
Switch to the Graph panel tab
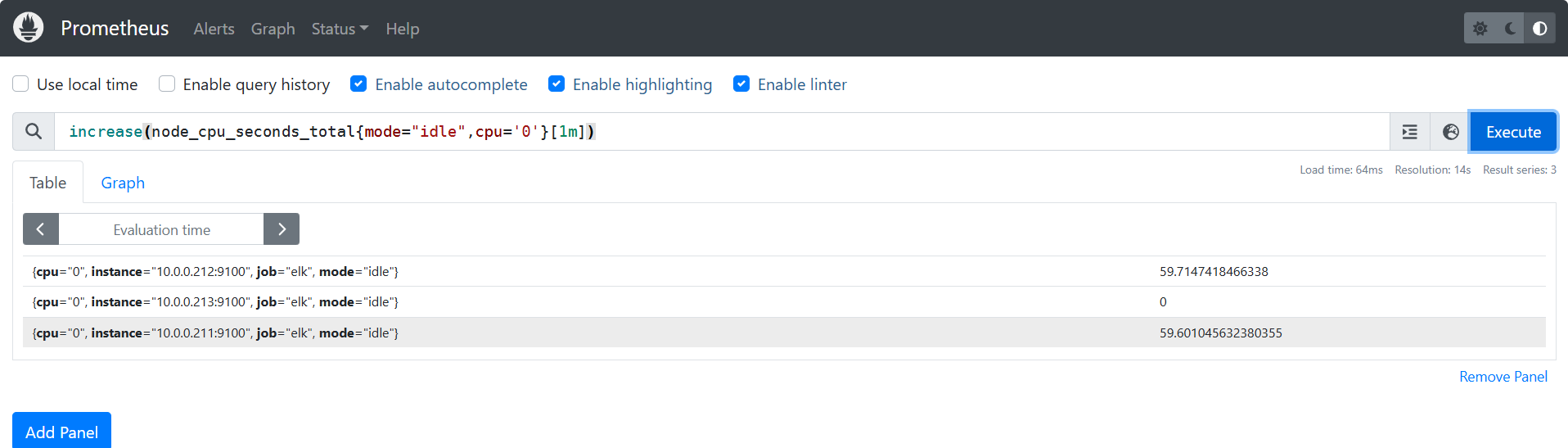pyautogui.click(x=123, y=183)
